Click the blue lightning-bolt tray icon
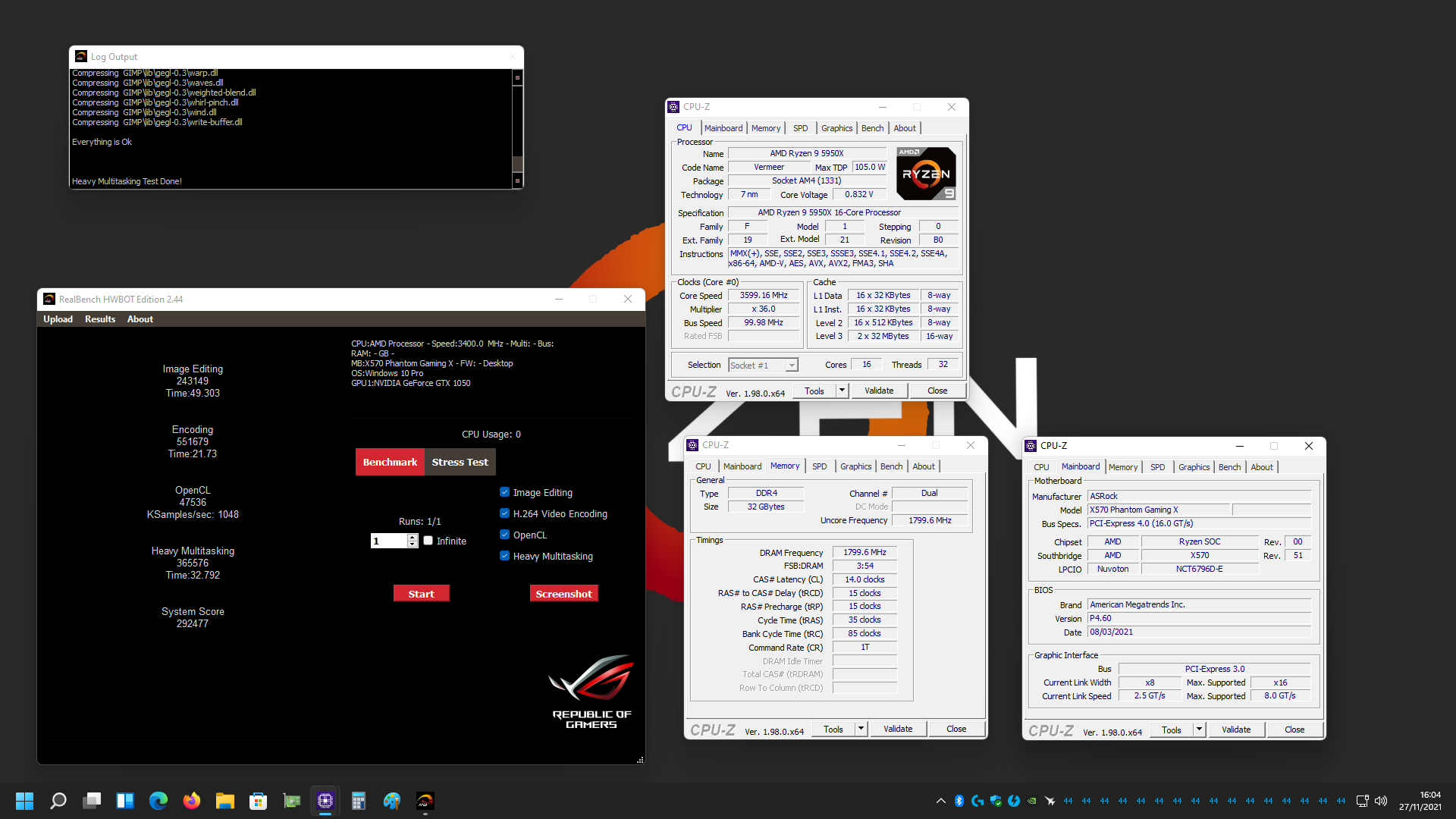1456x819 pixels. 1014,801
